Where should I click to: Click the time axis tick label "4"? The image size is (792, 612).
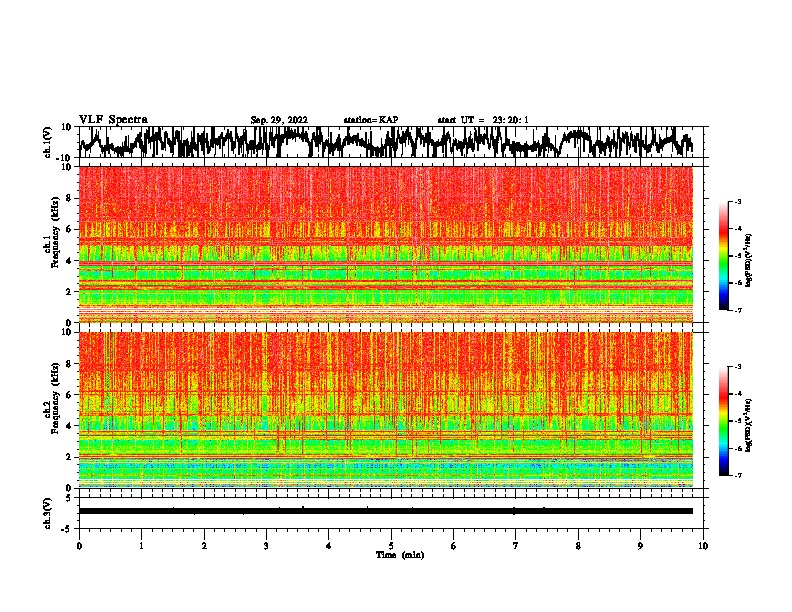coord(329,546)
